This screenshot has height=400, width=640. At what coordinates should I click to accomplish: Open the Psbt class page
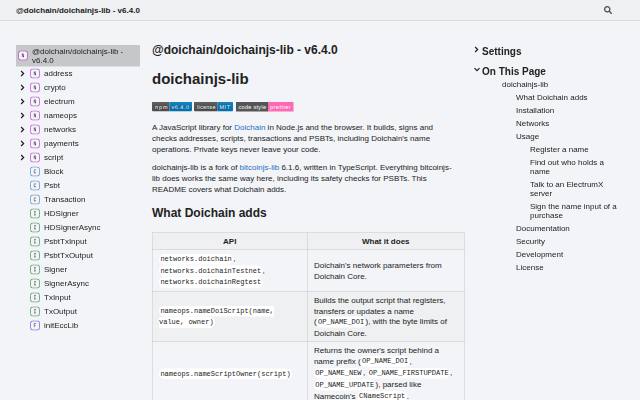52,185
